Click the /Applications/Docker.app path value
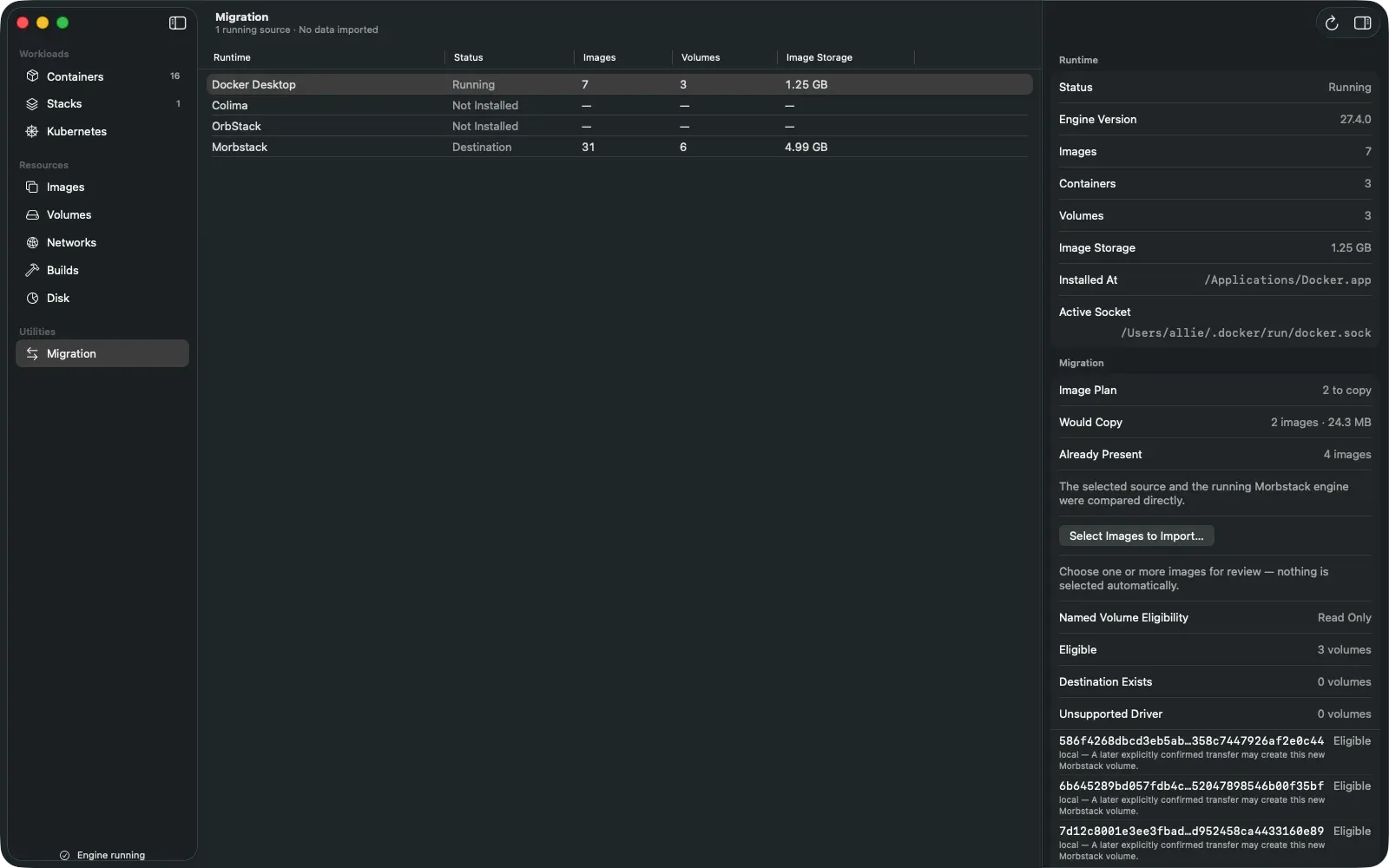The height and width of the screenshot is (868, 1389). (1287, 280)
